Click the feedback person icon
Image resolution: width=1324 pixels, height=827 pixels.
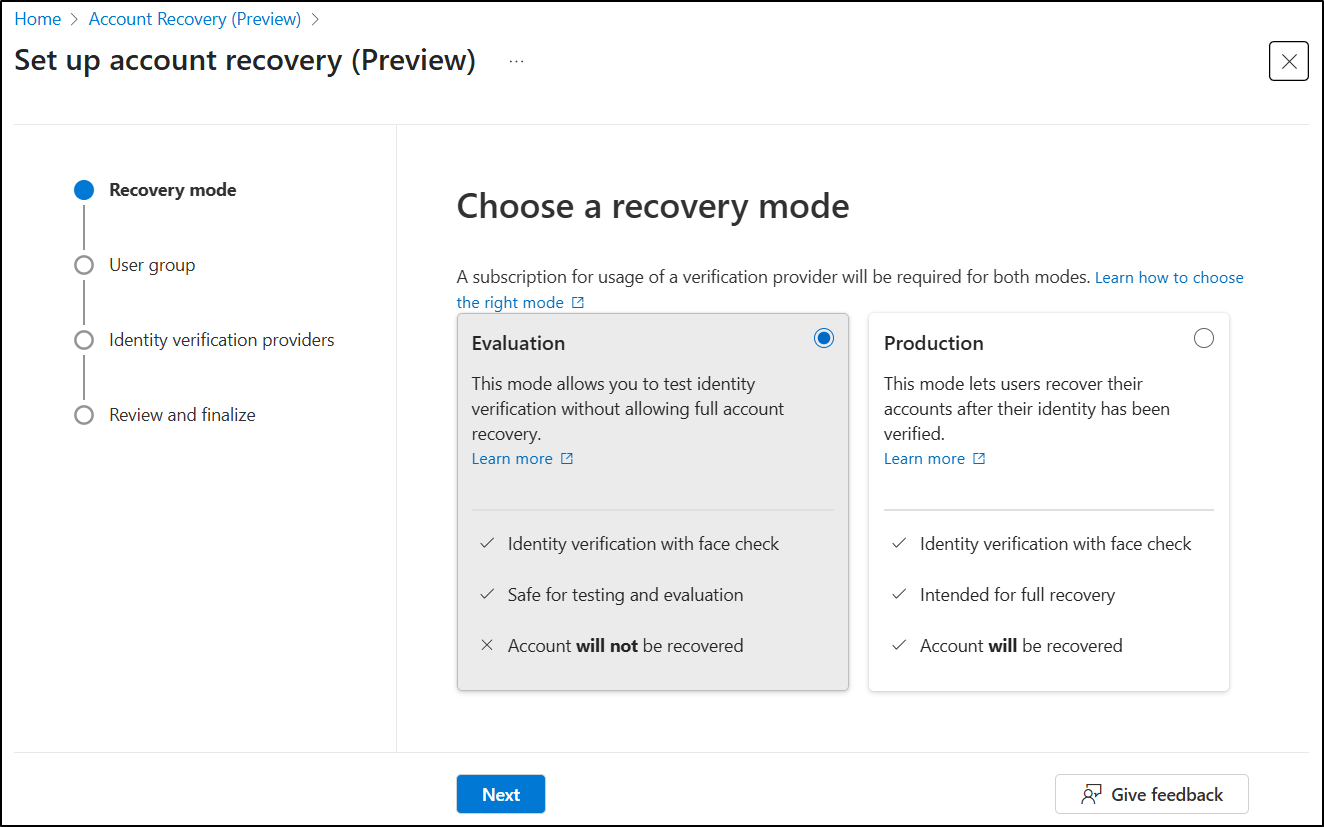click(x=1091, y=794)
